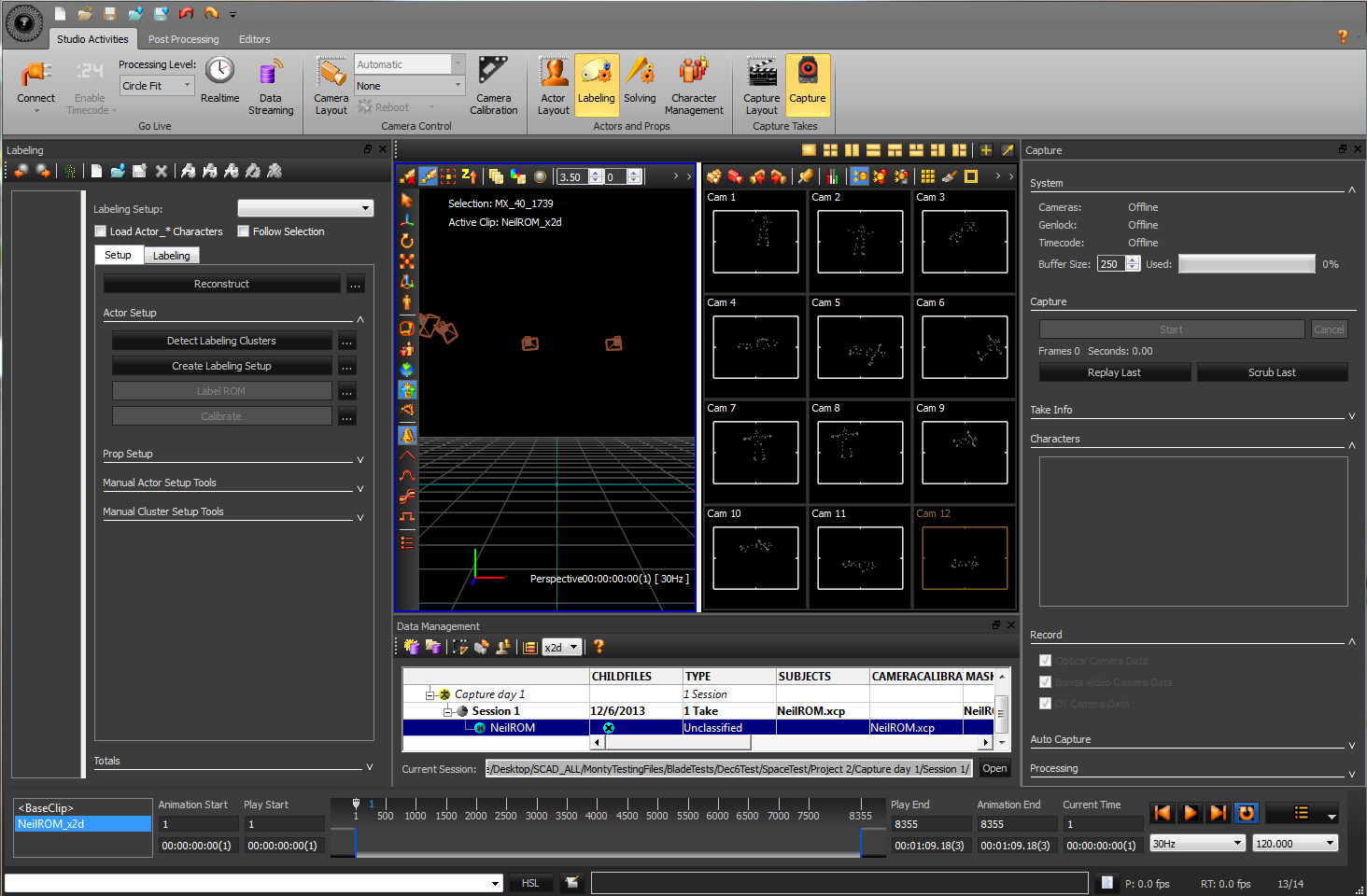Select the Actor Layout icon

553,75
